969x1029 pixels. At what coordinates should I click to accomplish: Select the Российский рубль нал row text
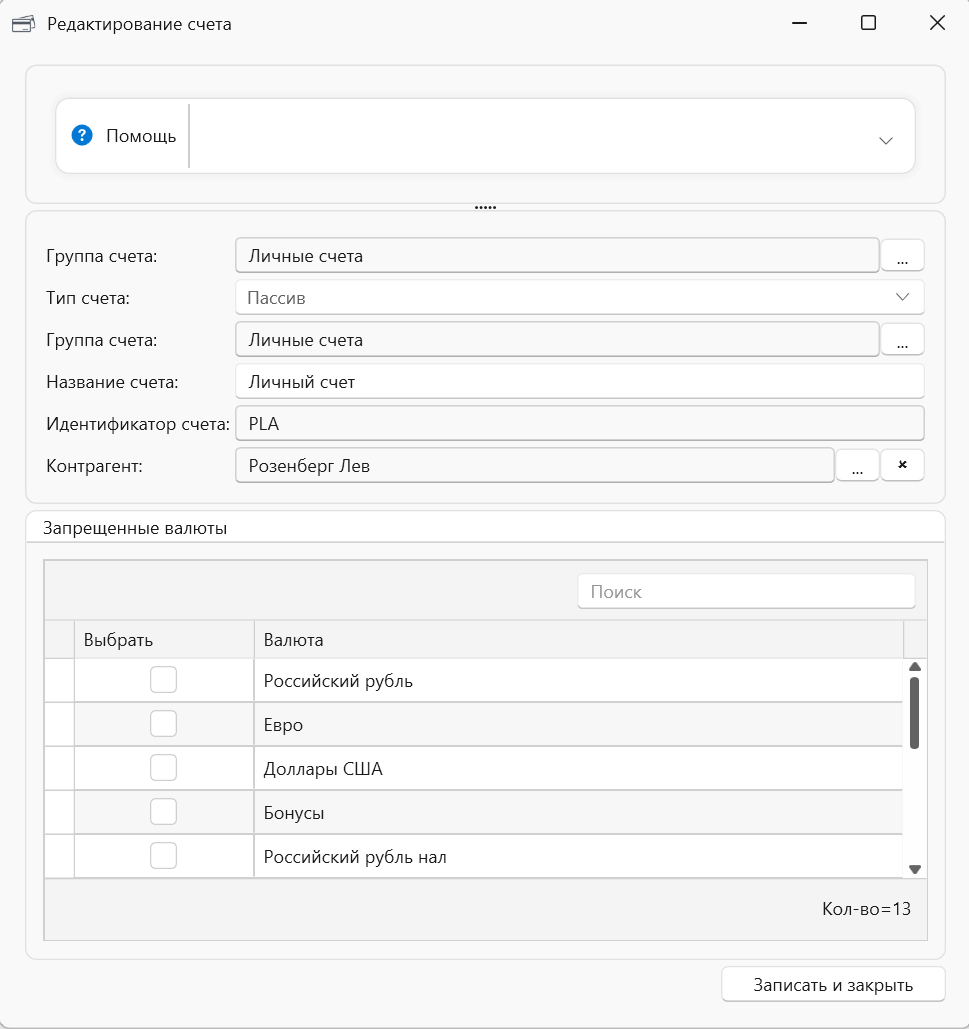[x=355, y=857]
